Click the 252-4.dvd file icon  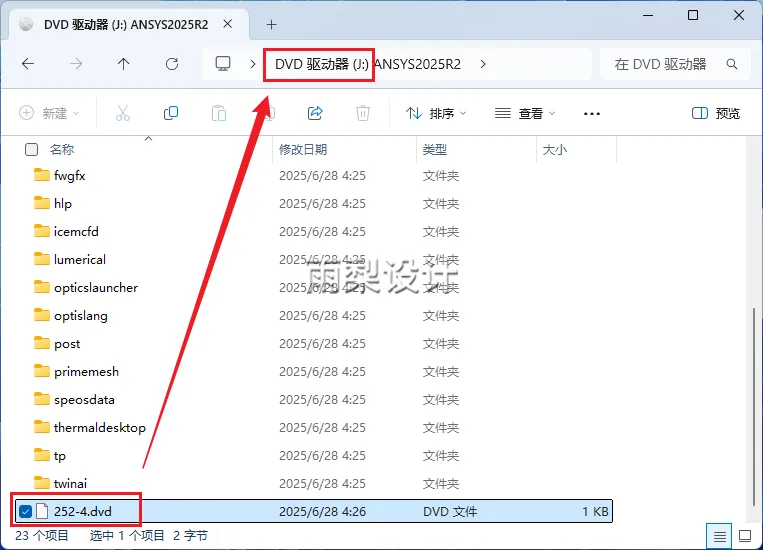point(42,511)
